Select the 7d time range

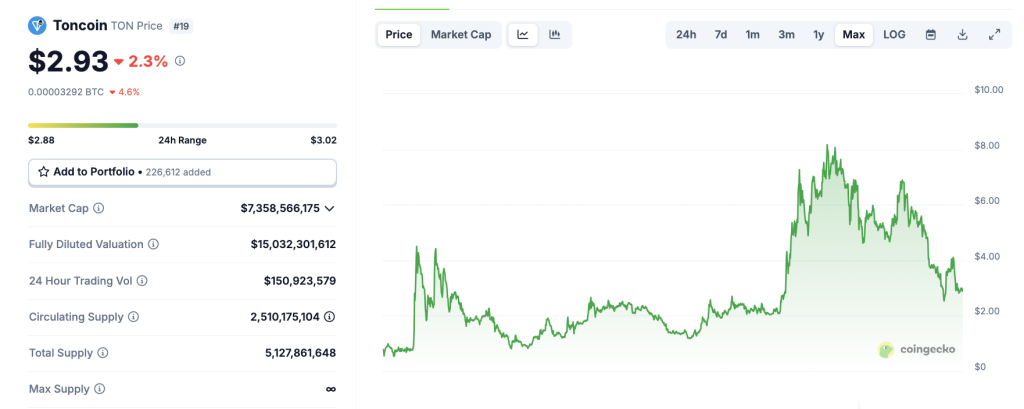click(x=720, y=35)
